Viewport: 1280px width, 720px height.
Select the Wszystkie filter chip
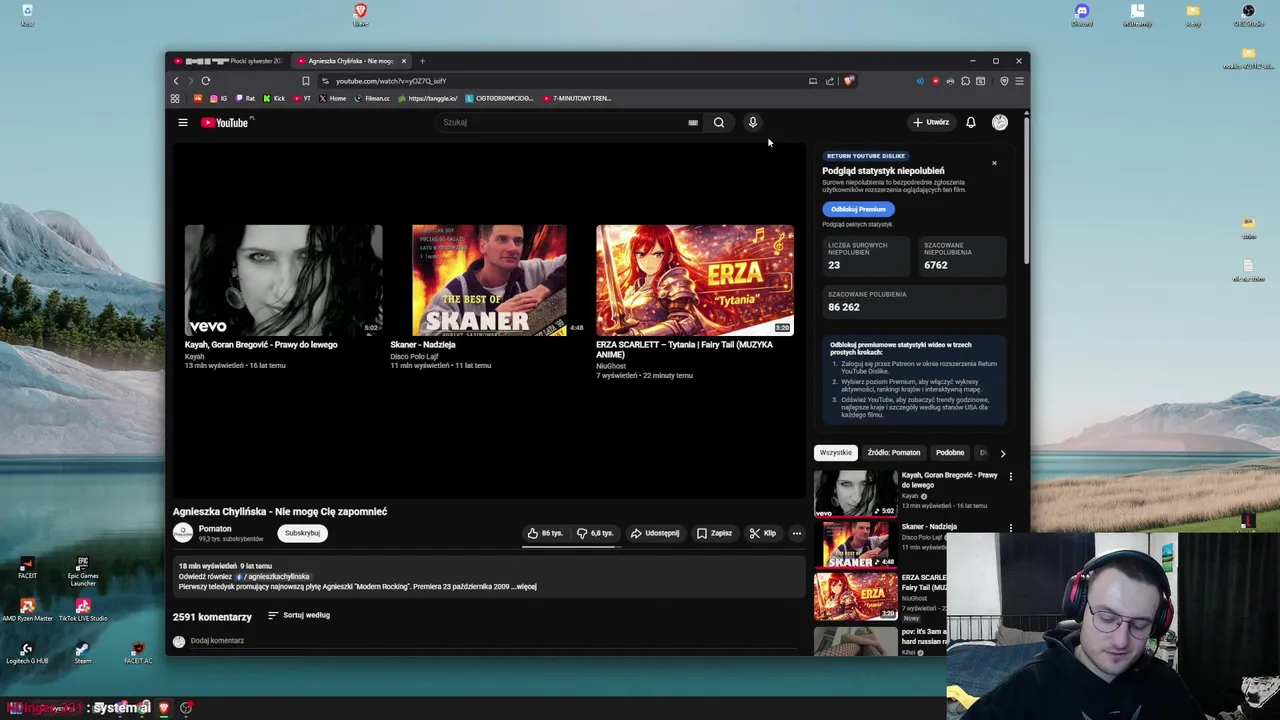pos(836,453)
